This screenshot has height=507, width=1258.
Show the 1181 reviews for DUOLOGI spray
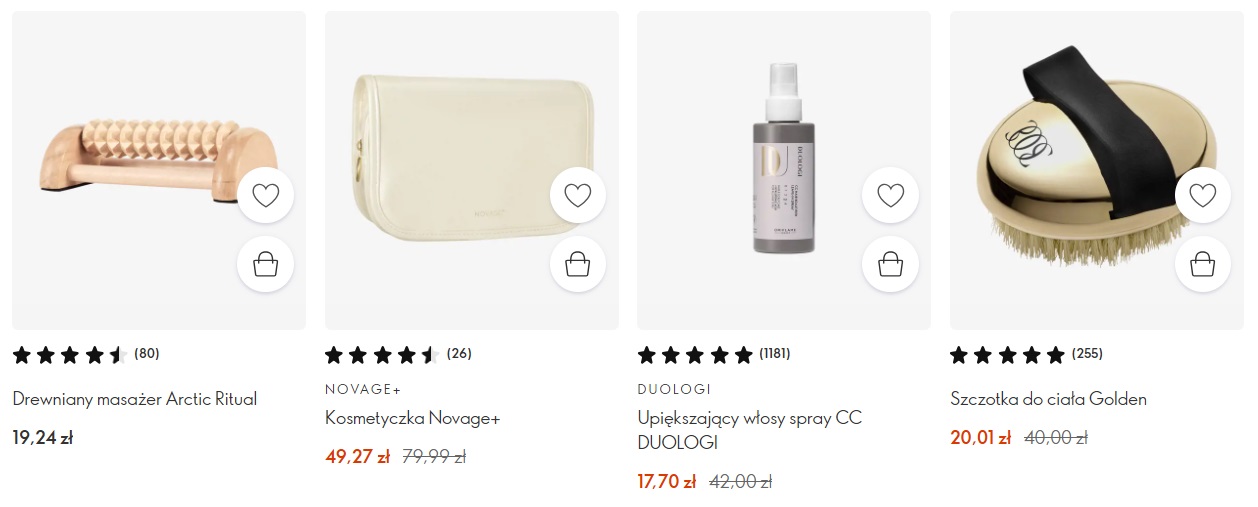click(x=714, y=354)
